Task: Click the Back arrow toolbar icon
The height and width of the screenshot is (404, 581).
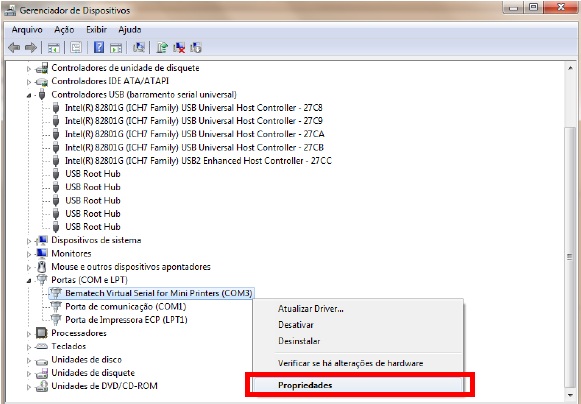Action: click(x=14, y=47)
